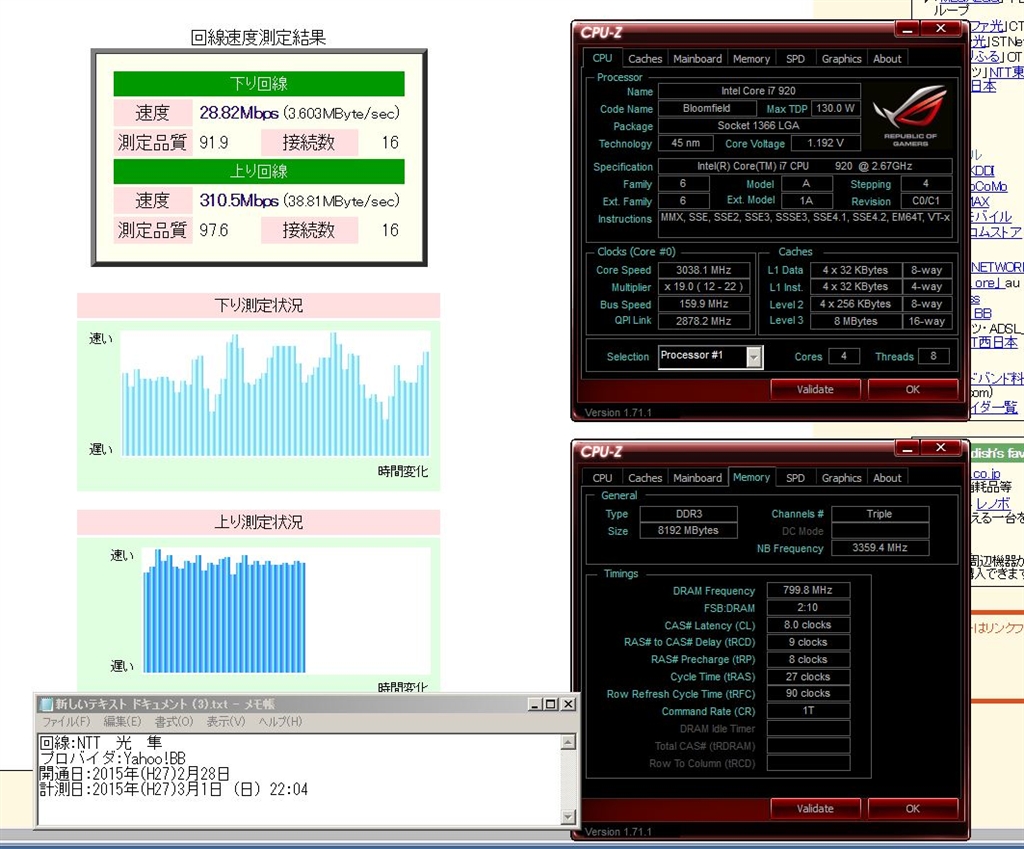Screen dimensions: 1024x849
Task: Minimize the upper CPU-Z window
Action: 906,28
